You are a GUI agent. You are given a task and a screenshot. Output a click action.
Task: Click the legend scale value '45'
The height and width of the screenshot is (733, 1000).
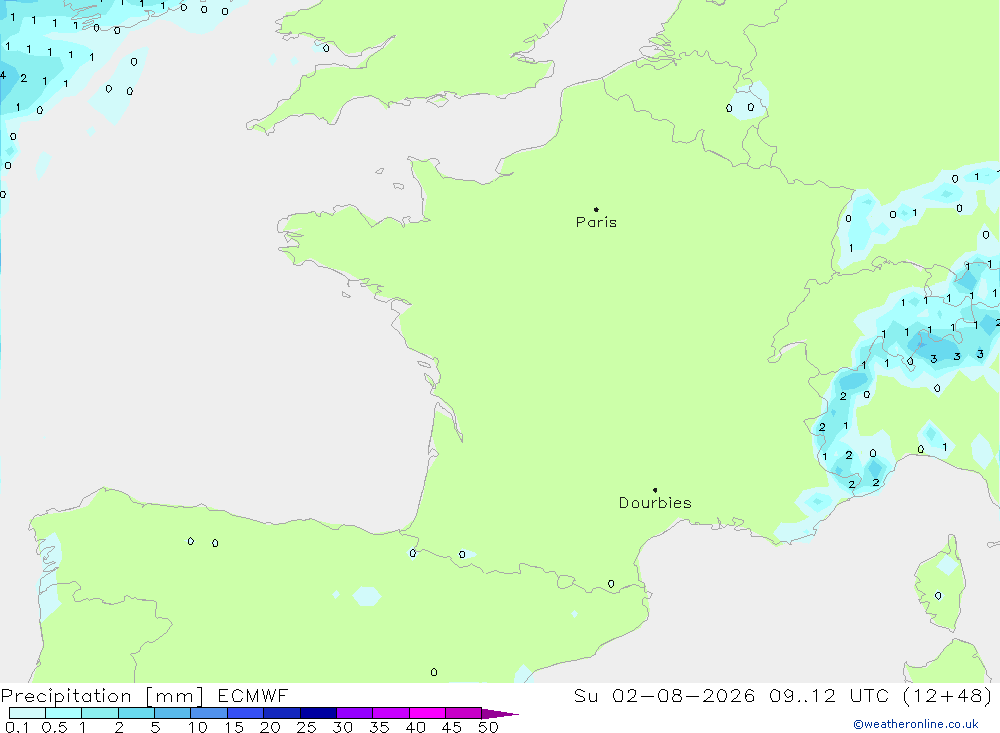(452, 727)
